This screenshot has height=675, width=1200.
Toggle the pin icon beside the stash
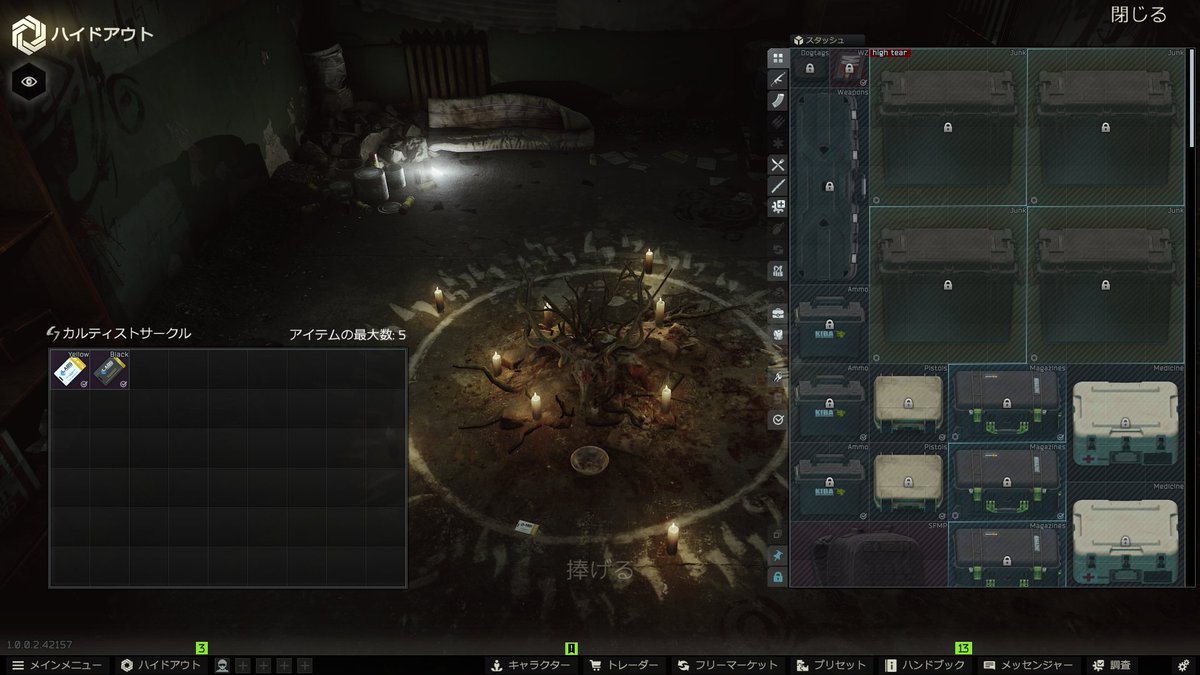tap(777, 555)
